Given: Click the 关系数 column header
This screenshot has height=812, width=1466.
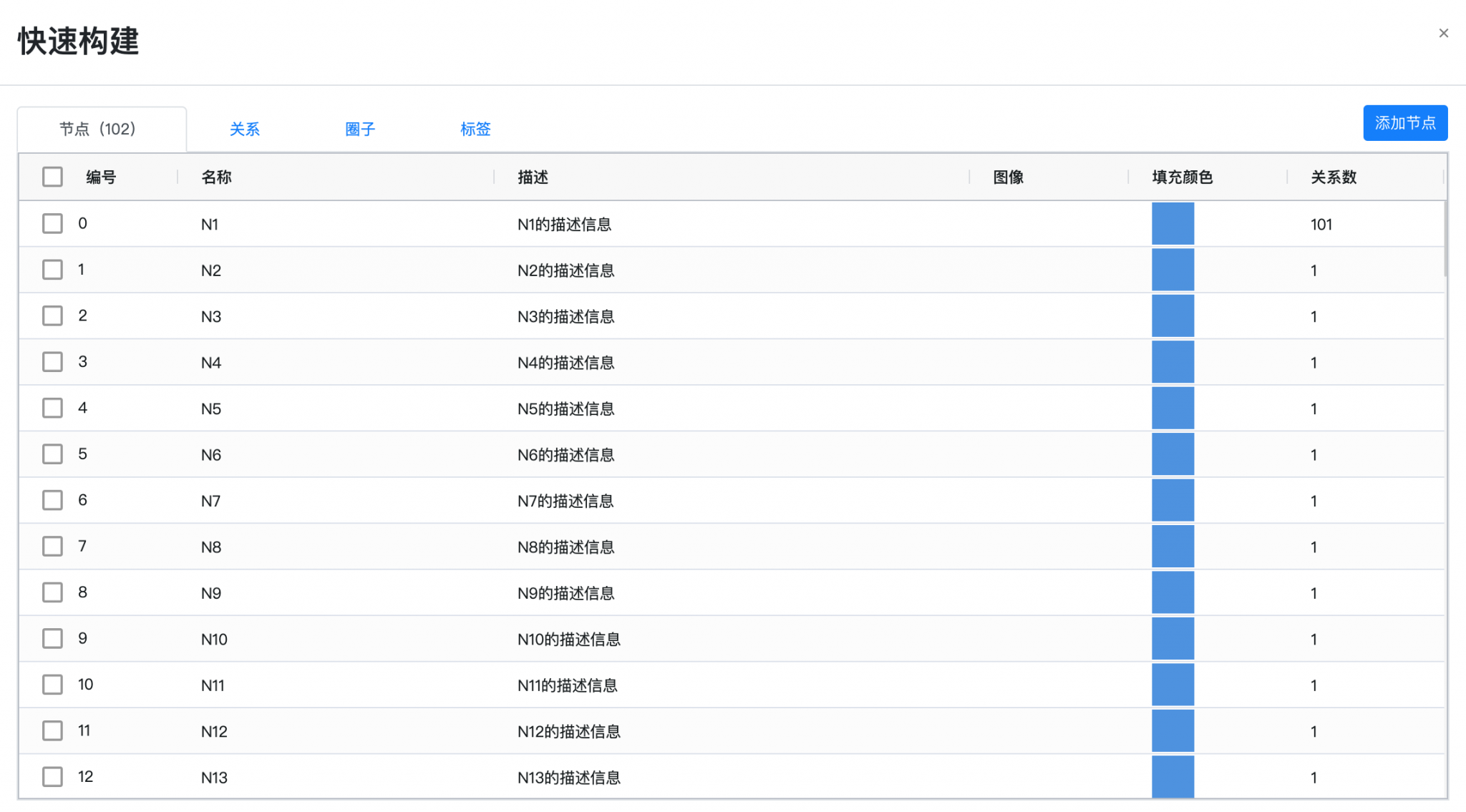Looking at the screenshot, I should [x=1333, y=177].
